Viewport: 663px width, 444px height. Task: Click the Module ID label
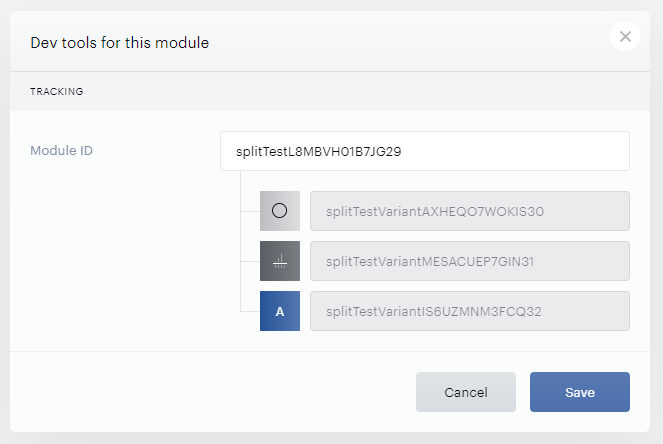coord(61,151)
